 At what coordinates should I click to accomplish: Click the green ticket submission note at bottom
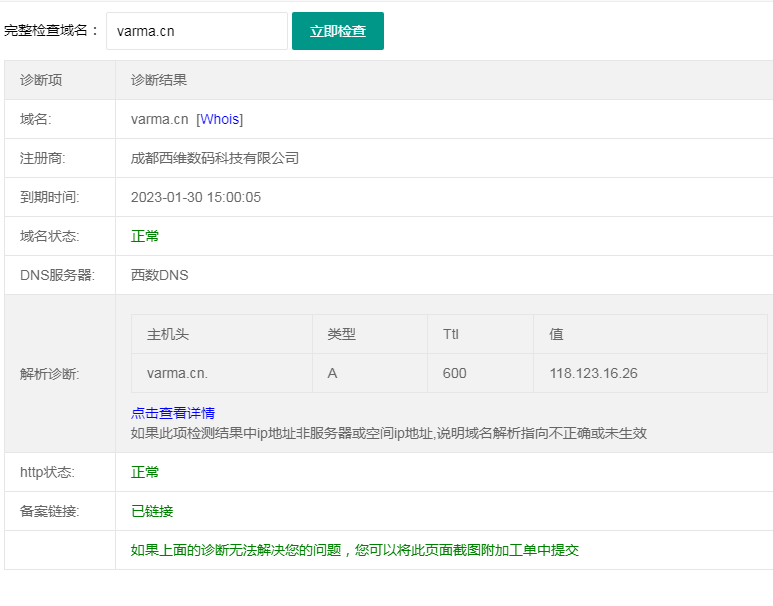coord(355,550)
